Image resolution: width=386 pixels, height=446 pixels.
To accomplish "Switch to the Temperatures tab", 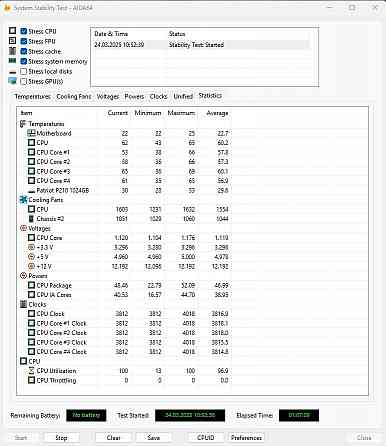I will [32, 96].
